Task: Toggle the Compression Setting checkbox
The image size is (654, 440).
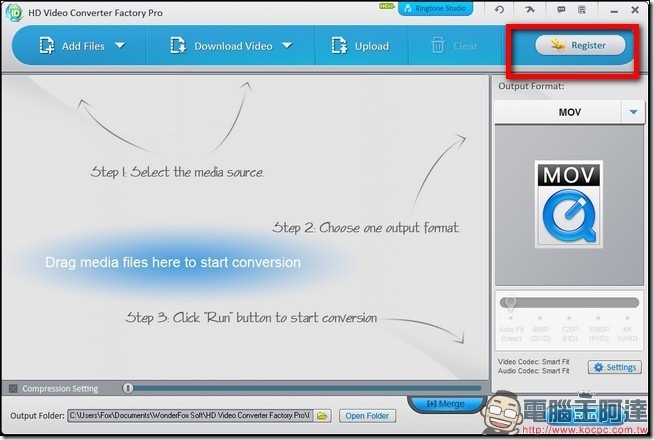Action: [x=13, y=389]
